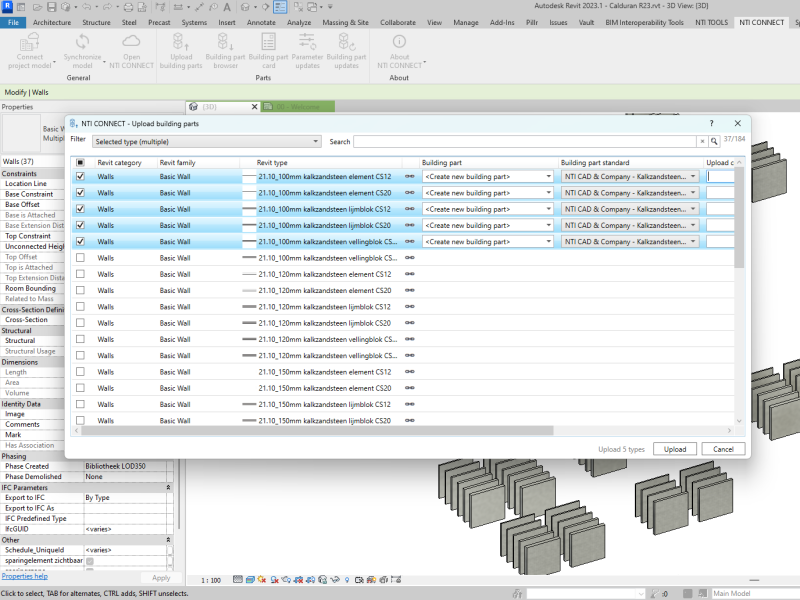Open Building part dropdown for 100mm element CS12
800x600 pixels.
tap(488, 177)
